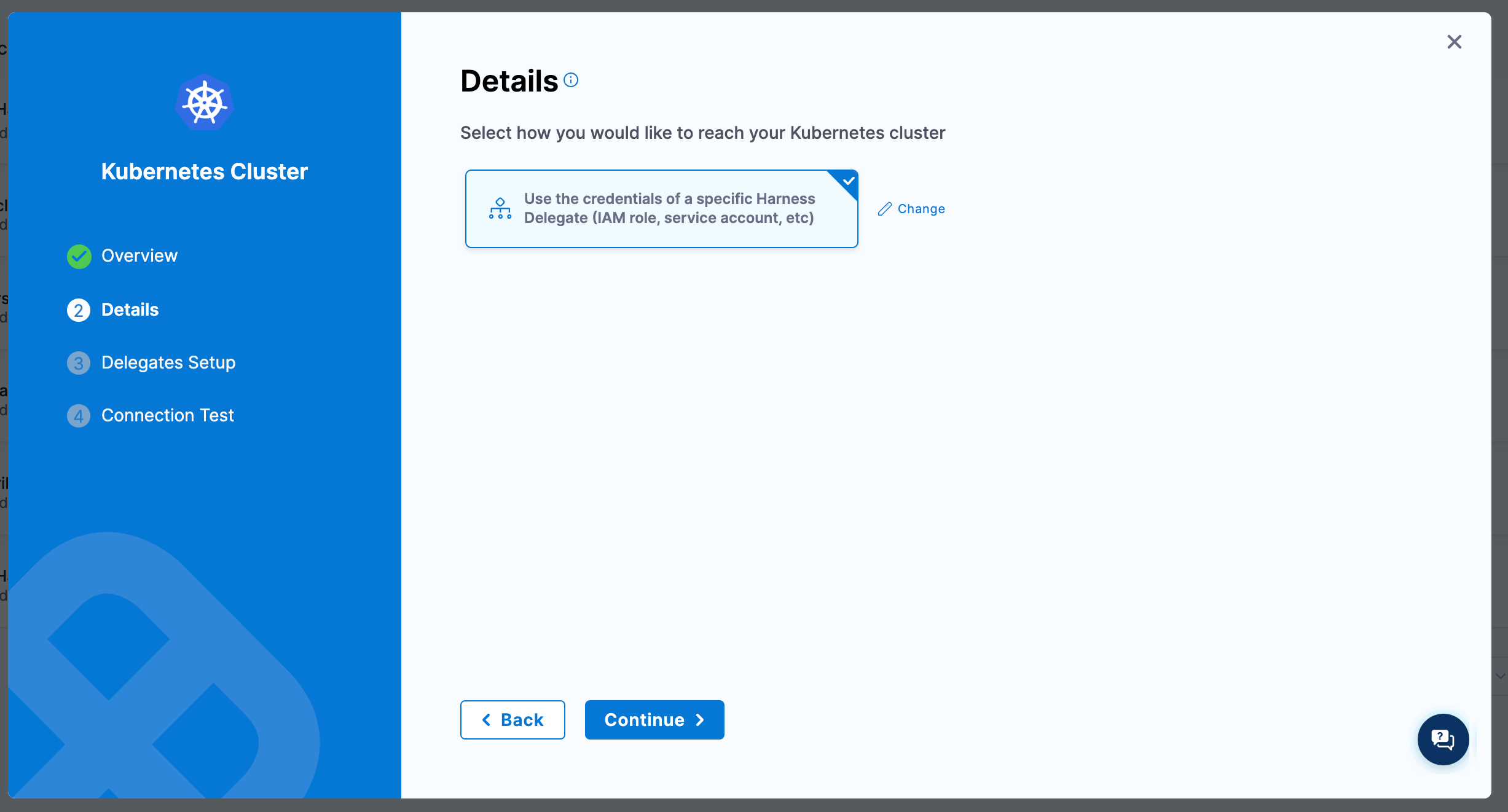Click the chevron arrow in Continue button
1508x812 pixels.
tap(700, 720)
